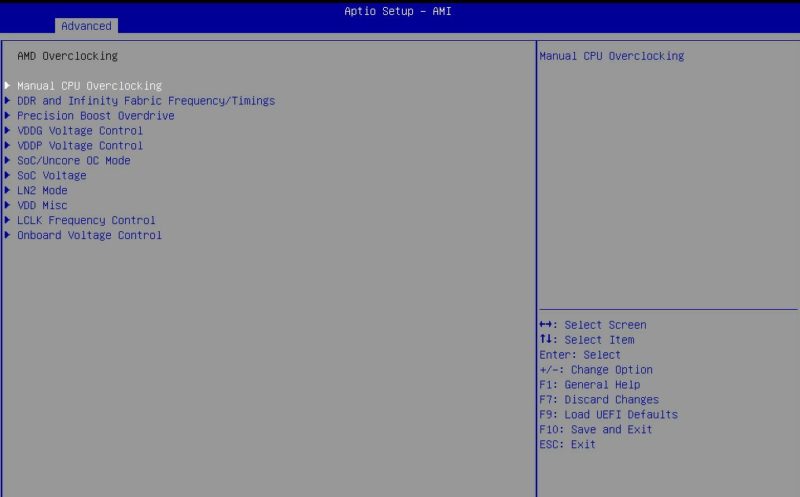Select the LN2 Mode entry
The image size is (800, 497).
pos(42,190)
